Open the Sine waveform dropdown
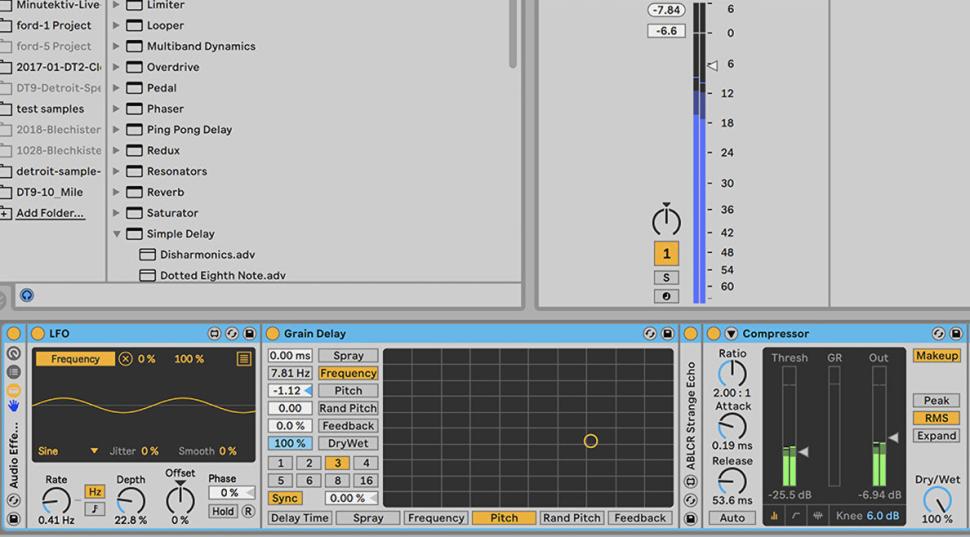This screenshot has width=970, height=537. pyautogui.click(x=95, y=451)
